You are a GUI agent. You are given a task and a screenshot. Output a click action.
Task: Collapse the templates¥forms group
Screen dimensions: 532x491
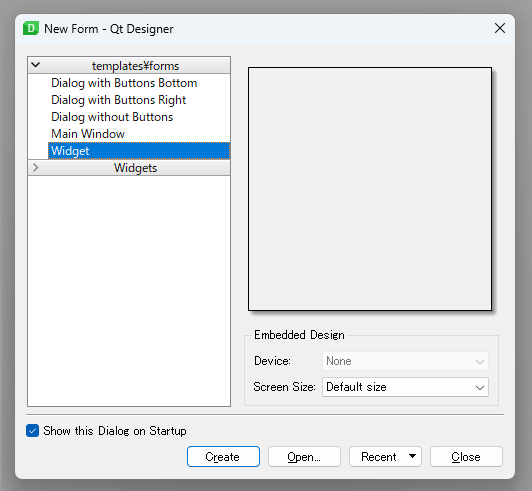coord(36,65)
